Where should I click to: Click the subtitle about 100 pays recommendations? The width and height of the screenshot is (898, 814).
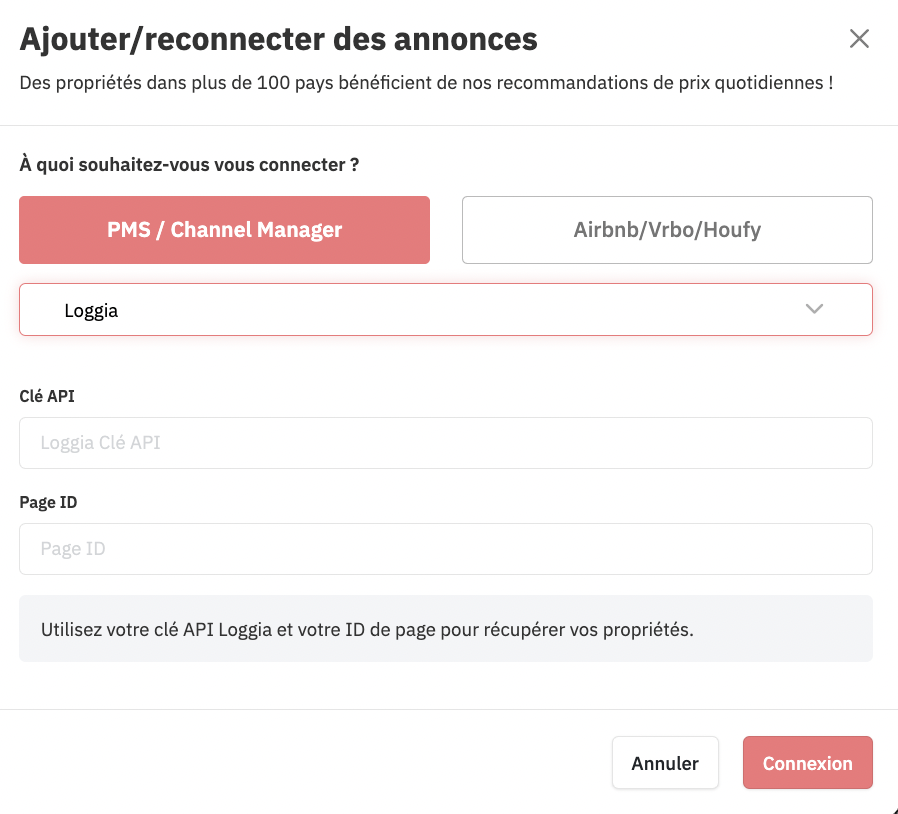click(x=426, y=82)
